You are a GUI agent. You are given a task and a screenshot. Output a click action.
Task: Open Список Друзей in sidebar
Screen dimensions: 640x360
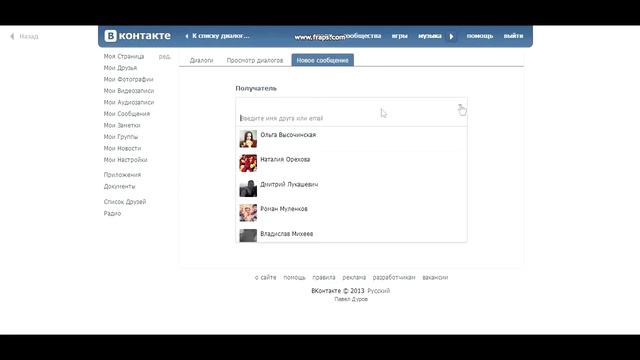tap(124, 202)
